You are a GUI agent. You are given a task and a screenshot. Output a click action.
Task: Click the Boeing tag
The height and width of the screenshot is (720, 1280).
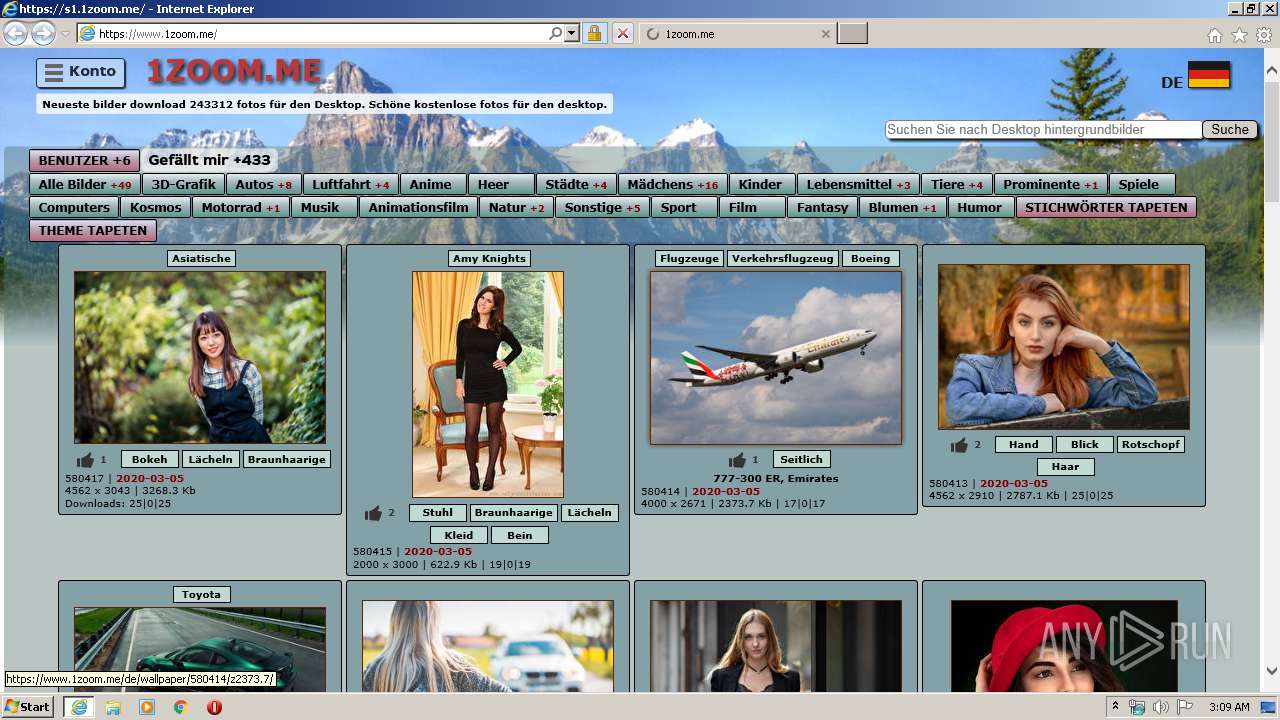coord(870,258)
